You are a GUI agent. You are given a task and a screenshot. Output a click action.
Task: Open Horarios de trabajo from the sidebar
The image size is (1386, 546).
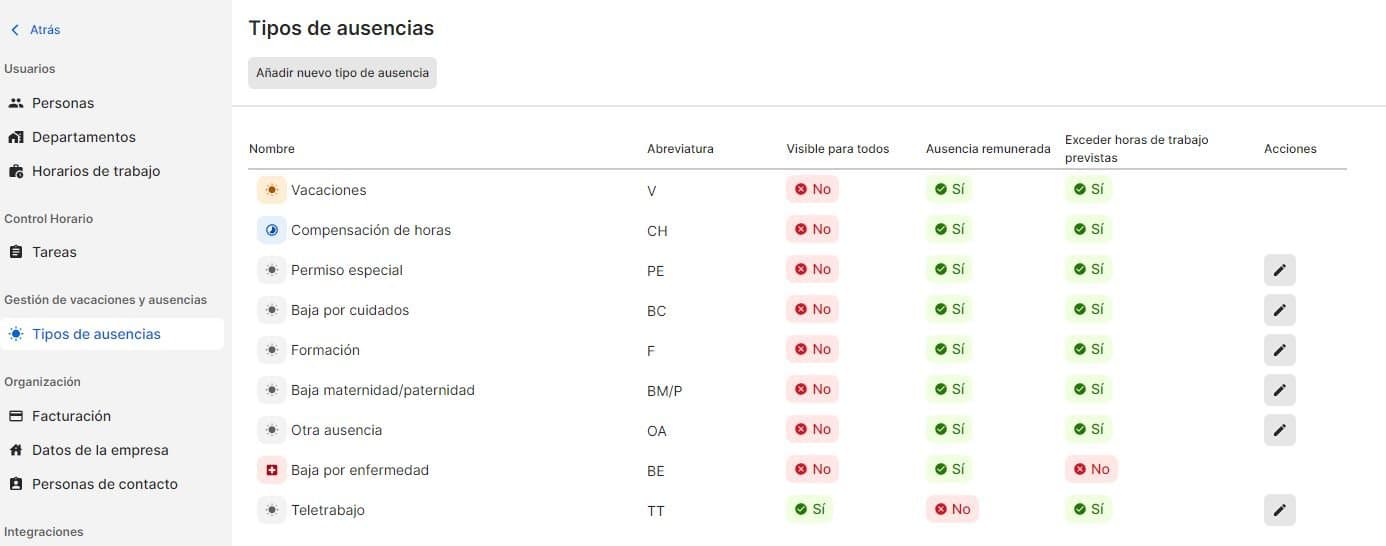(x=95, y=171)
